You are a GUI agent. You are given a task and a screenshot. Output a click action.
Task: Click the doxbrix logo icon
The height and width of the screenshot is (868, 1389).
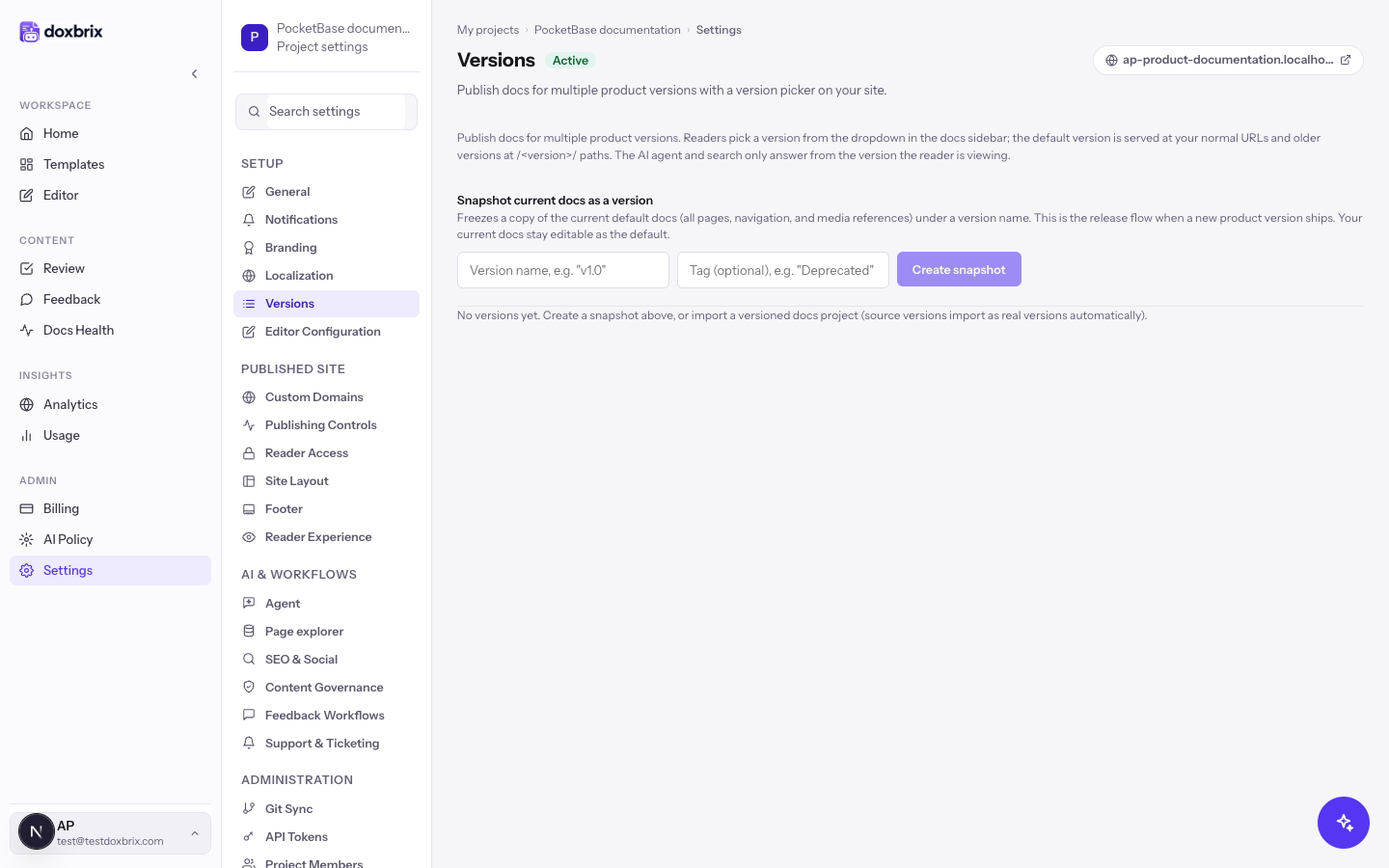[x=30, y=32]
